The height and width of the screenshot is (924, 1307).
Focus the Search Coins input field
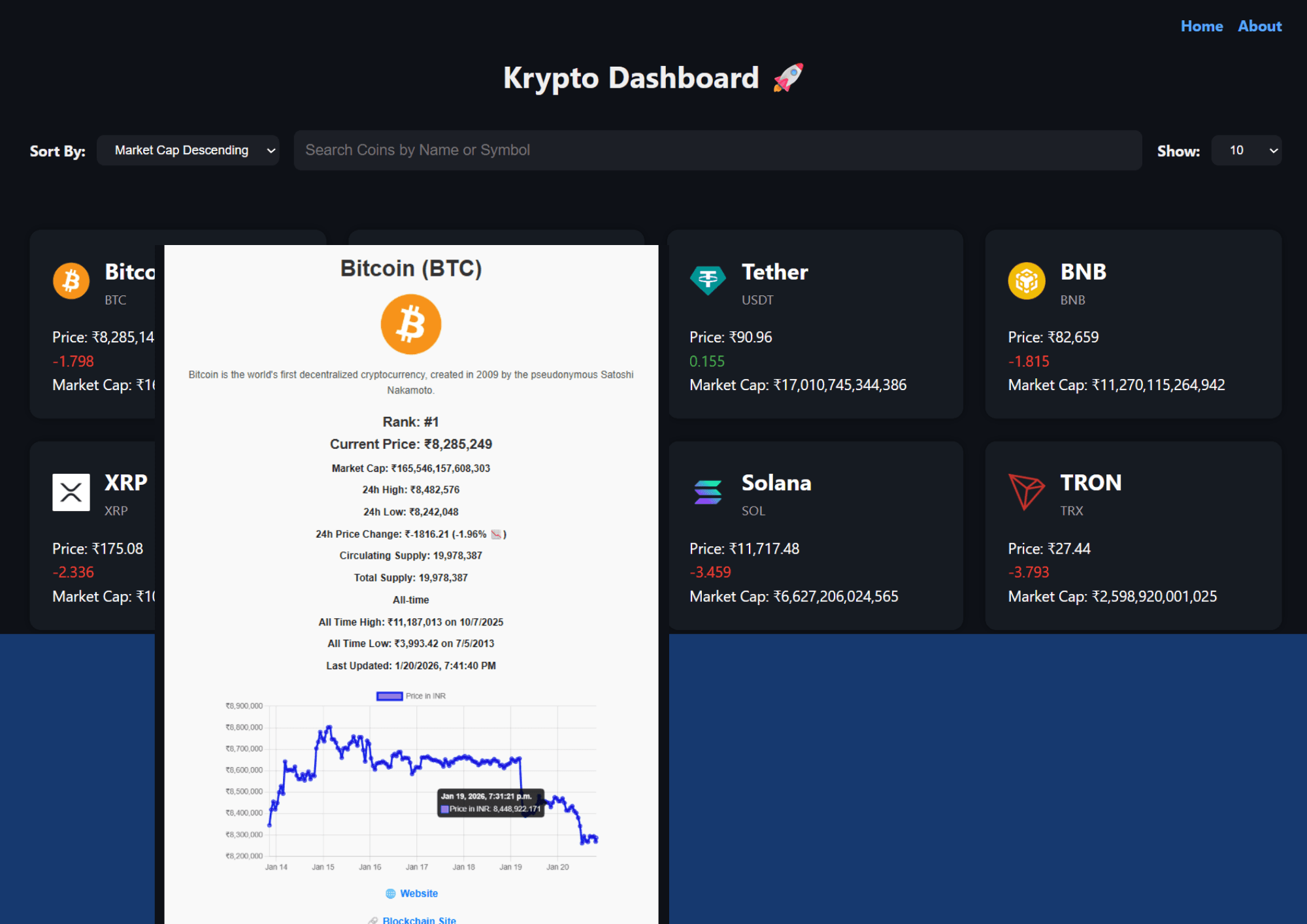click(718, 150)
